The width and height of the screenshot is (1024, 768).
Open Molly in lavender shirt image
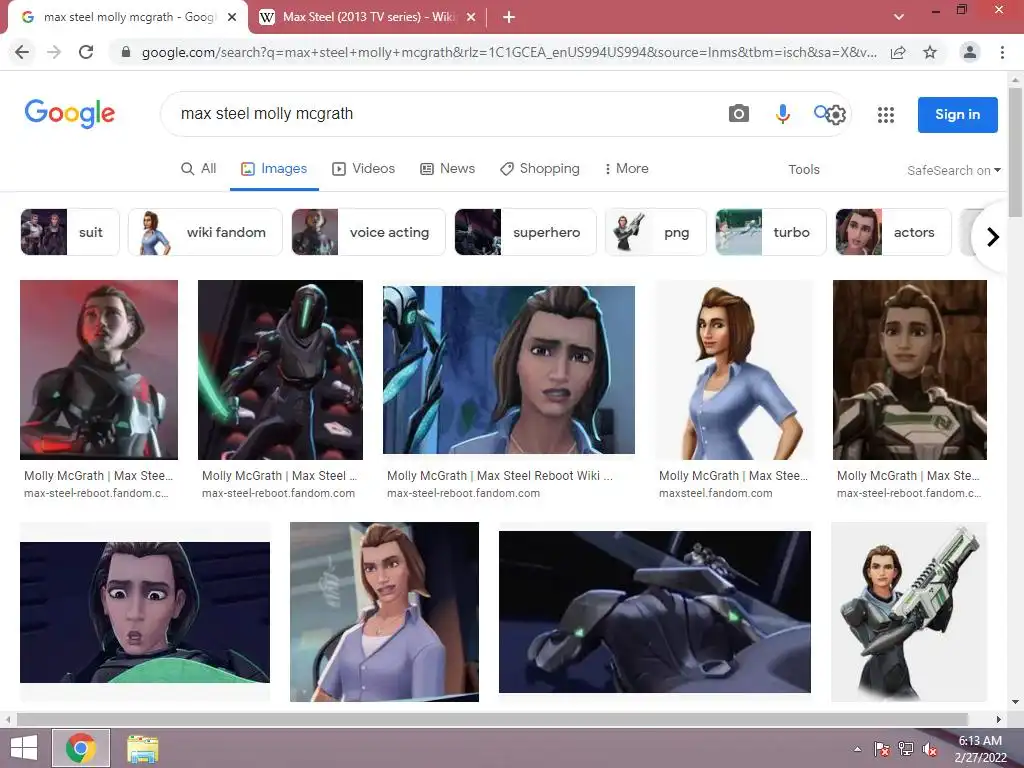click(384, 612)
